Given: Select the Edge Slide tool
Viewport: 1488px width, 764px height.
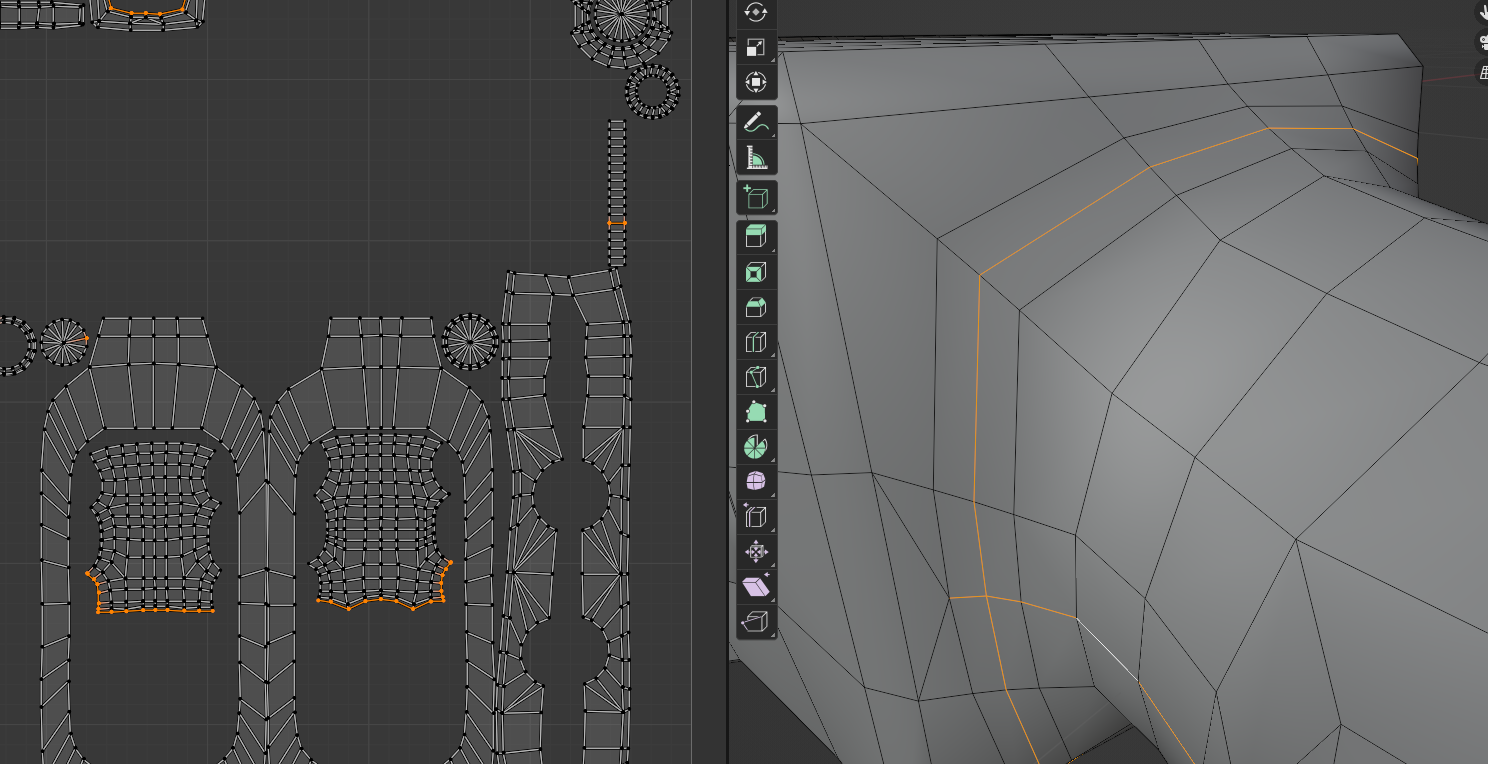Looking at the screenshot, I should 757,517.
